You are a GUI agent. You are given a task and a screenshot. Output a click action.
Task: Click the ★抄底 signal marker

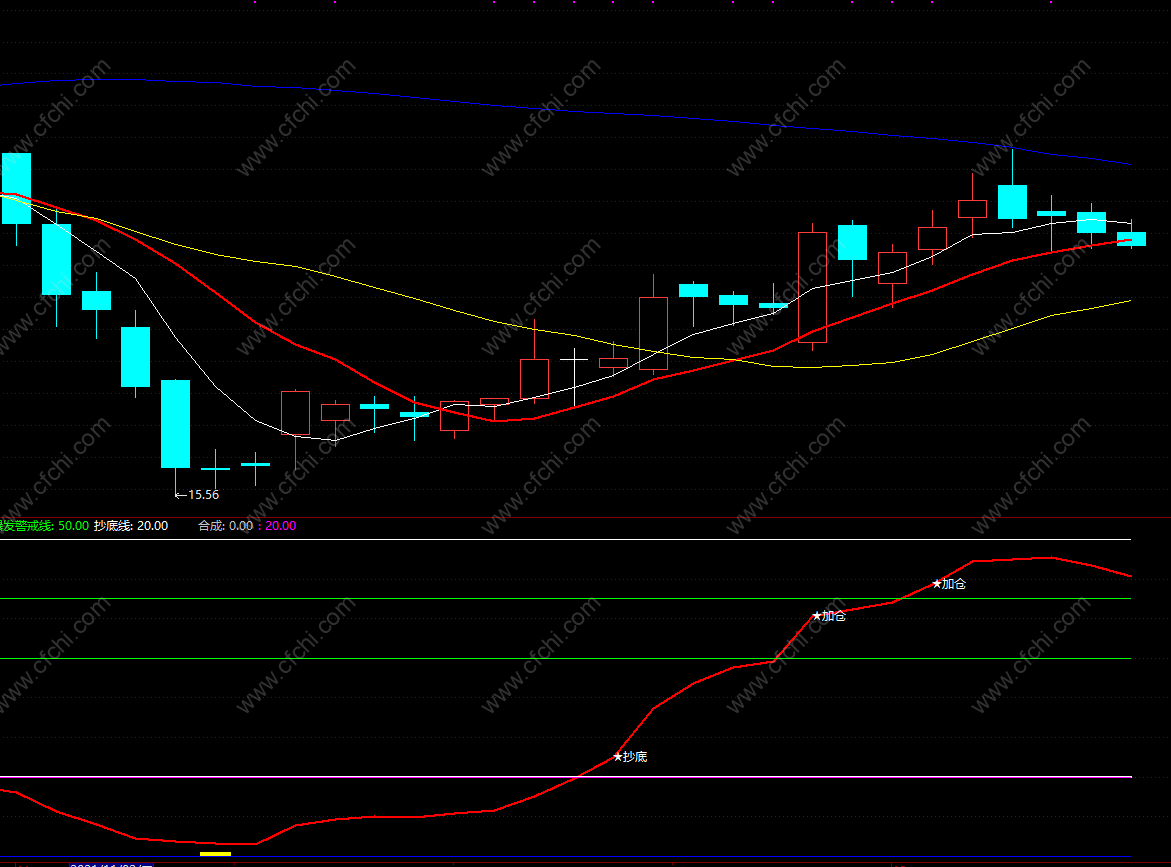point(630,756)
